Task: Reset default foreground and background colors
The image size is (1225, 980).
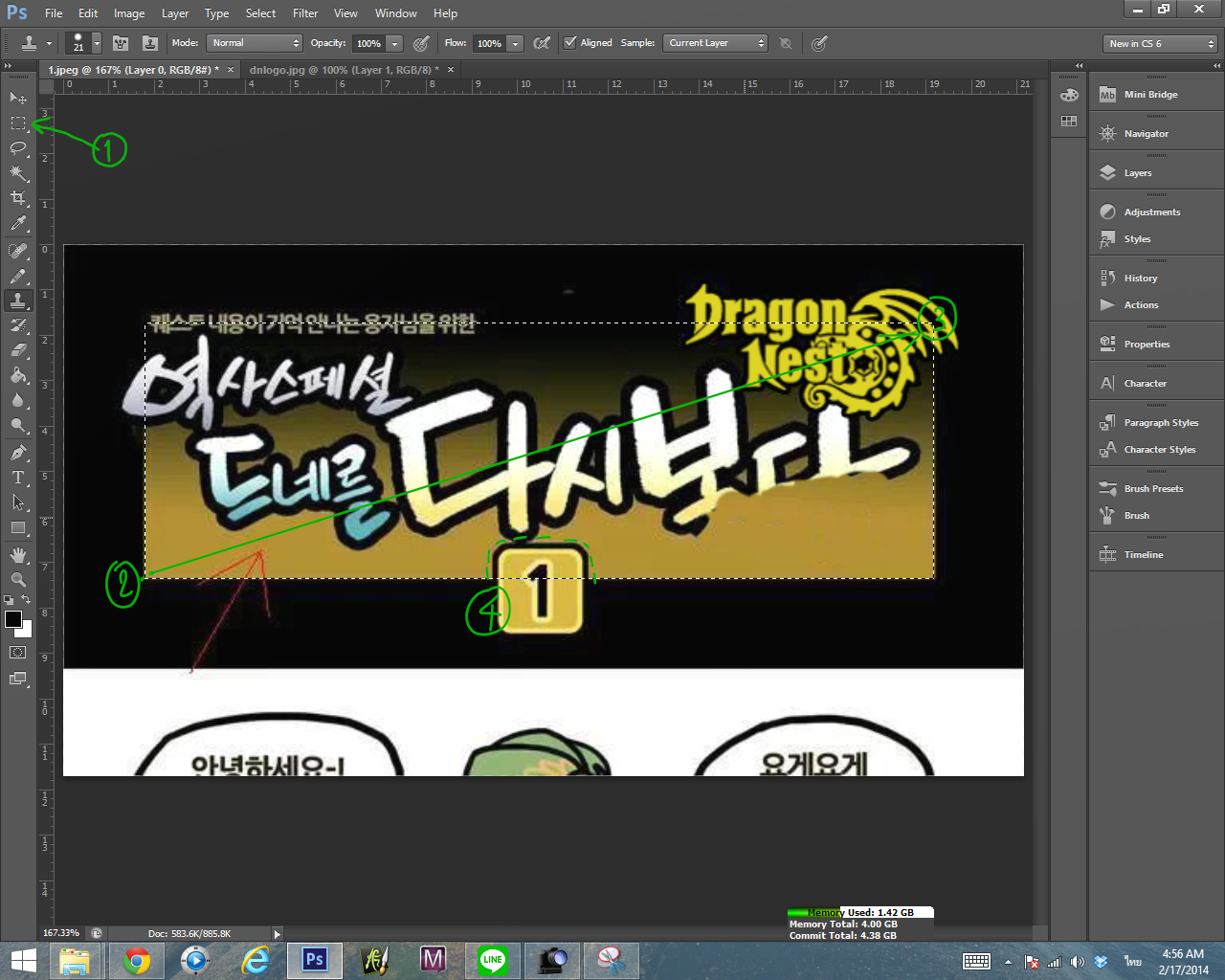Action: 9,600
